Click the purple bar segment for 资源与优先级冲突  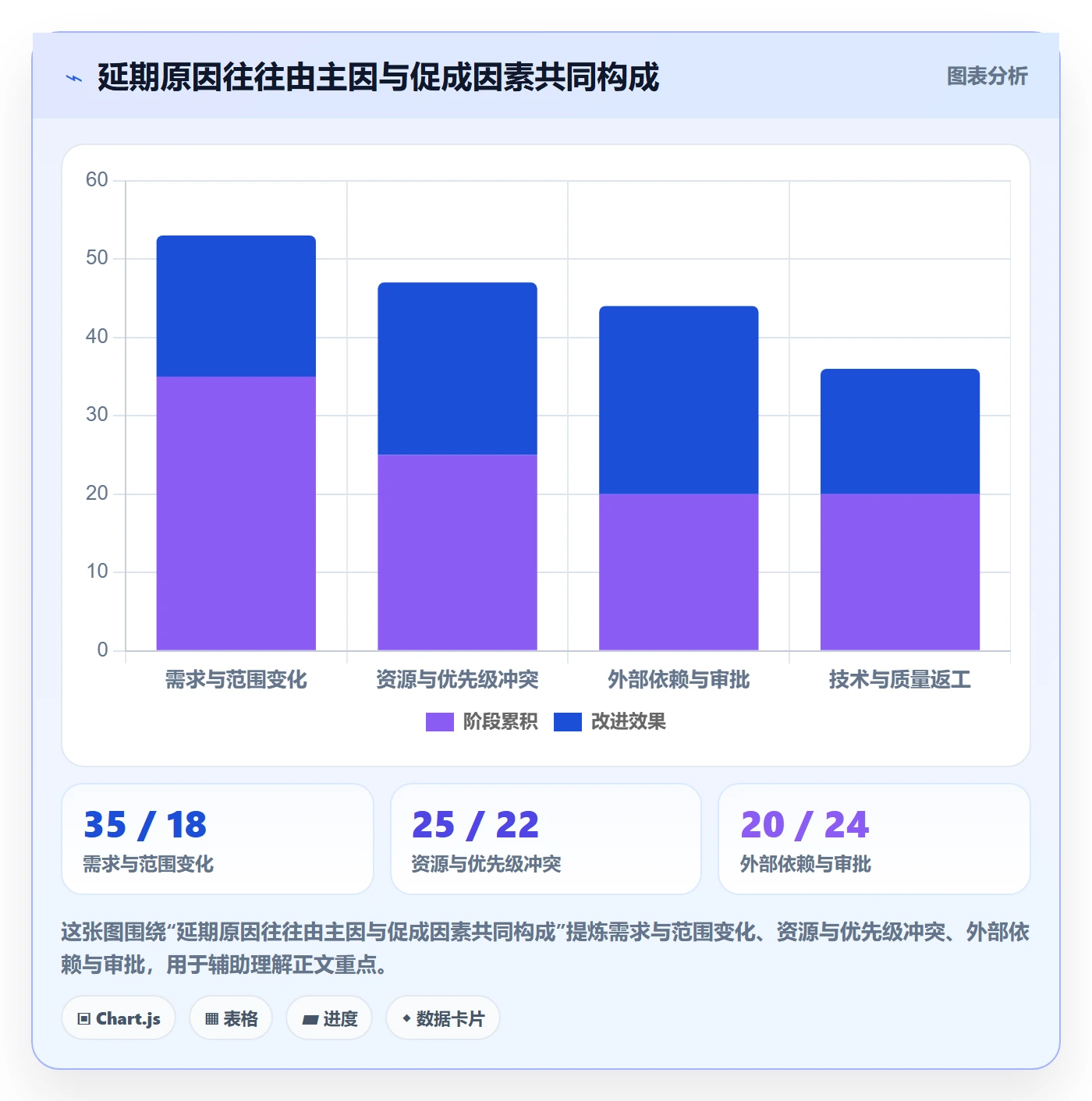pyautogui.click(x=458, y=552)
